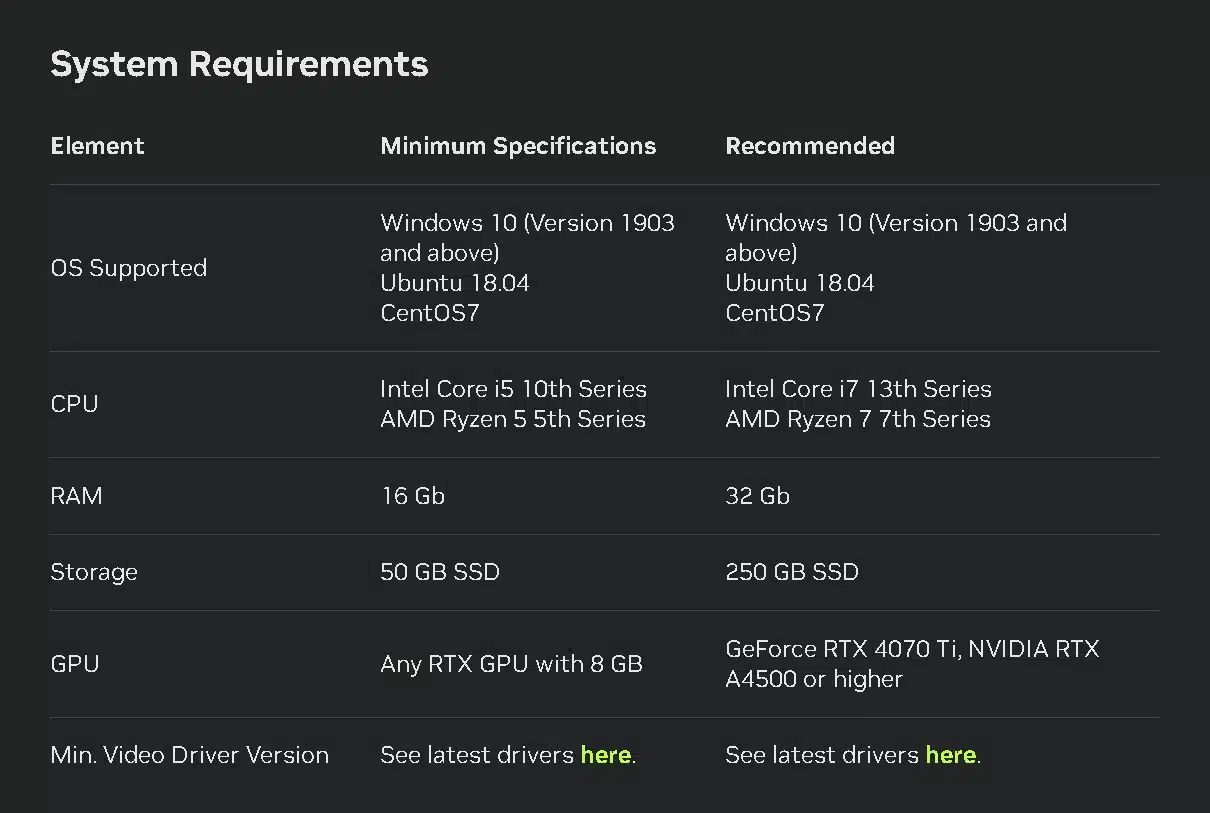The height and width of the screenshot is (813, 1210).
Task: Click the Storage row label
Action: pyautogui.click(x=93, y=572)
